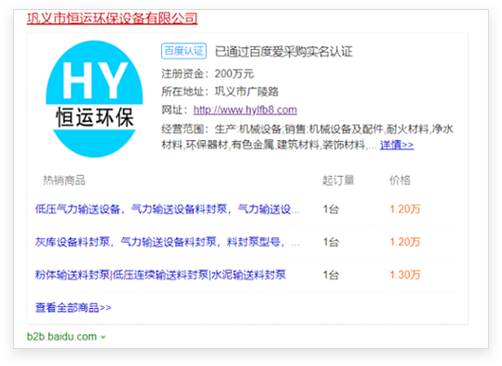Click the 1.30万 price of third product

pyautogui.click(x=405, y=275)
